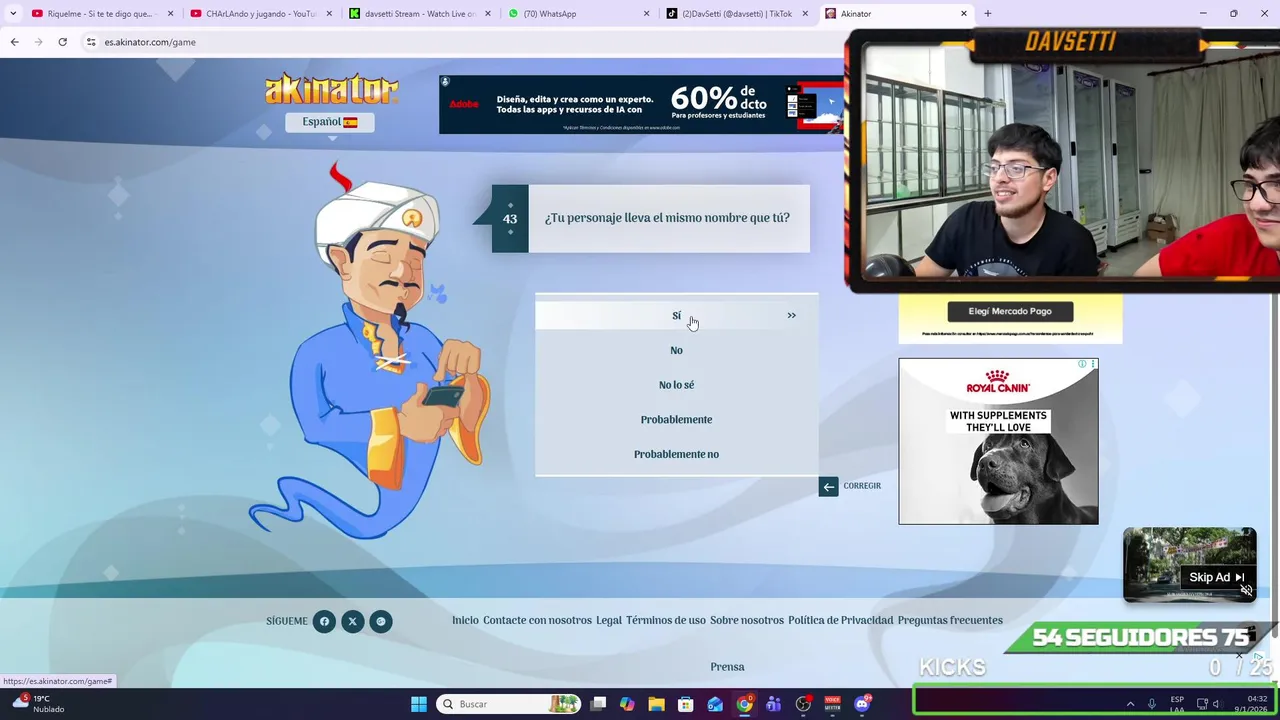Open the weather widget 19°C Nublado
This screenshot has width=1280, height=720.
[38, 704]
